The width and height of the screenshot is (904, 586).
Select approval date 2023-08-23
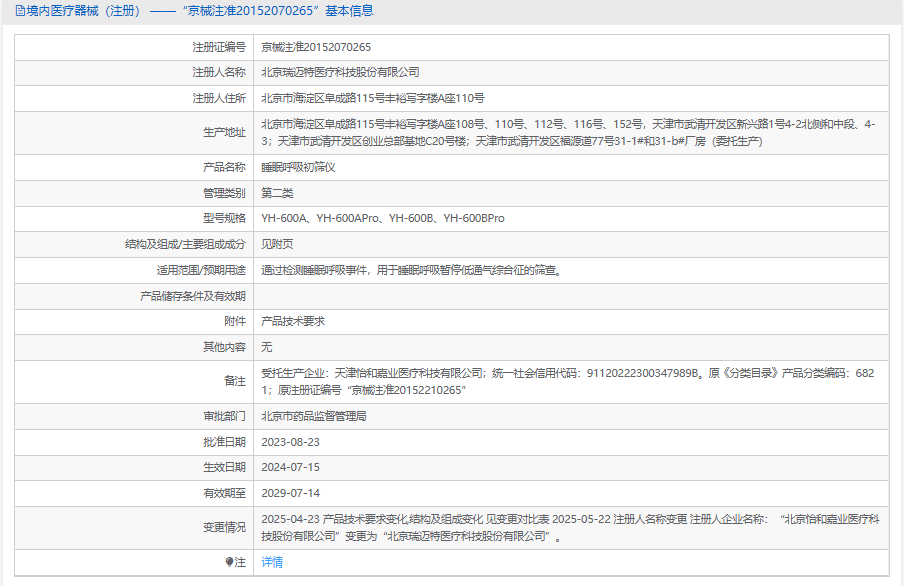tap(291, 442)
